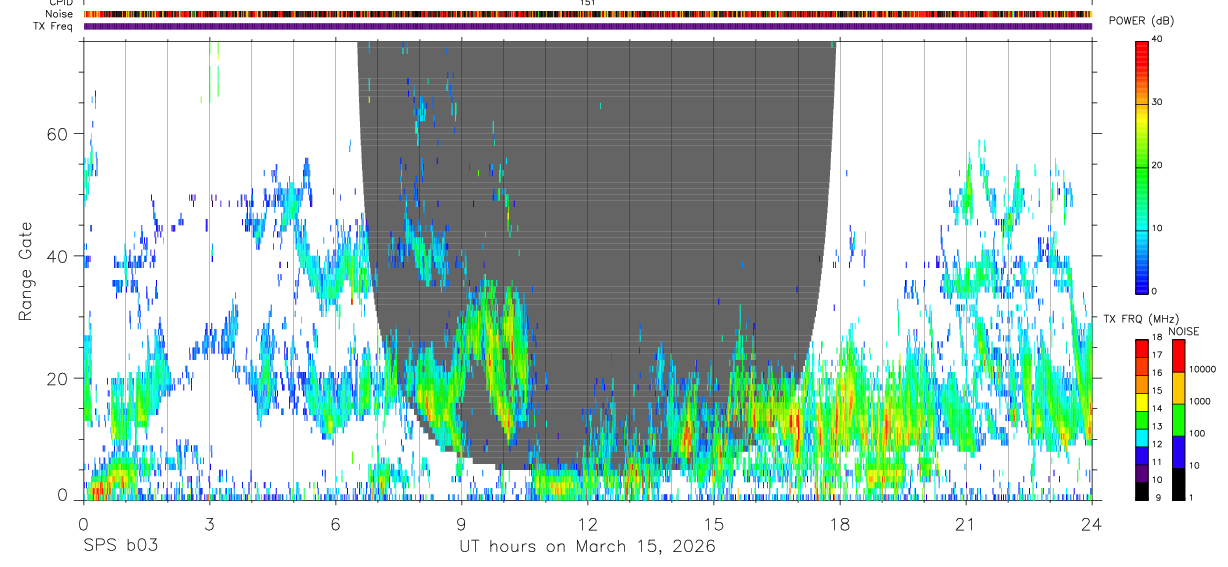The height and width of the screenshot is (567, 1228).
Task: Click the x-axis tick label '9'
Action: [461, 524]
